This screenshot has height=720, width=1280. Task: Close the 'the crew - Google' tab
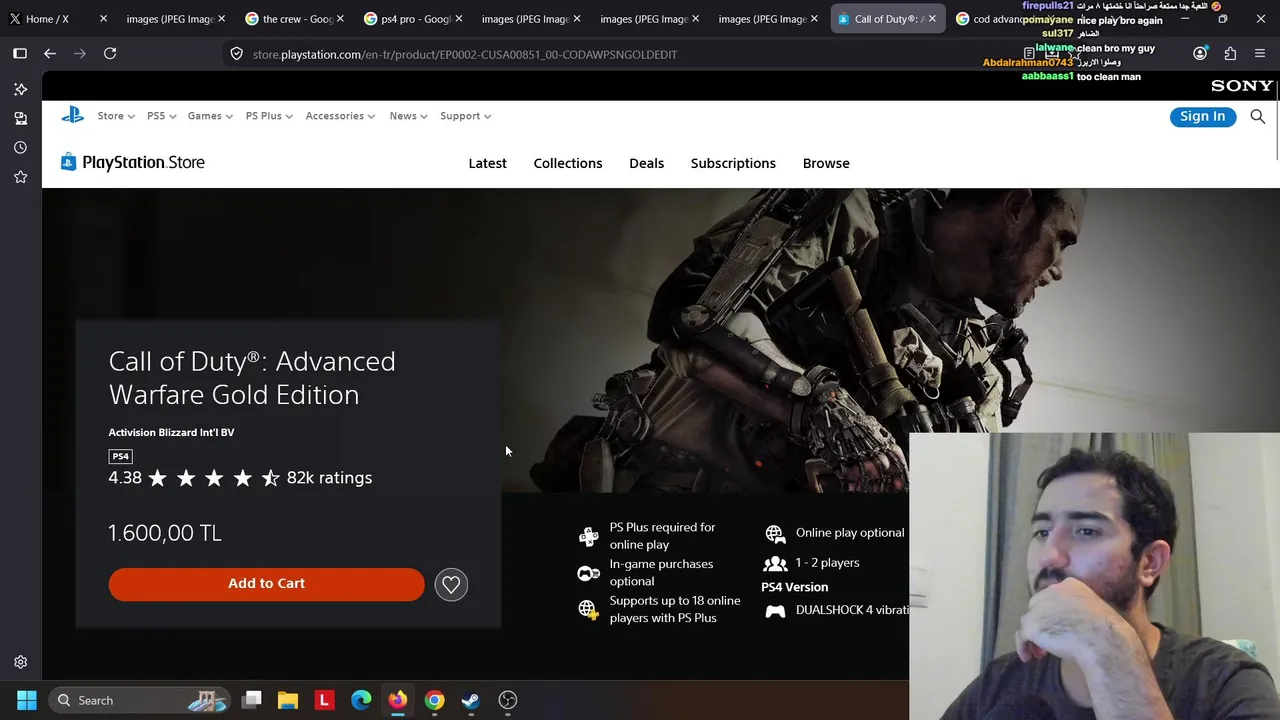coord(340,19)
